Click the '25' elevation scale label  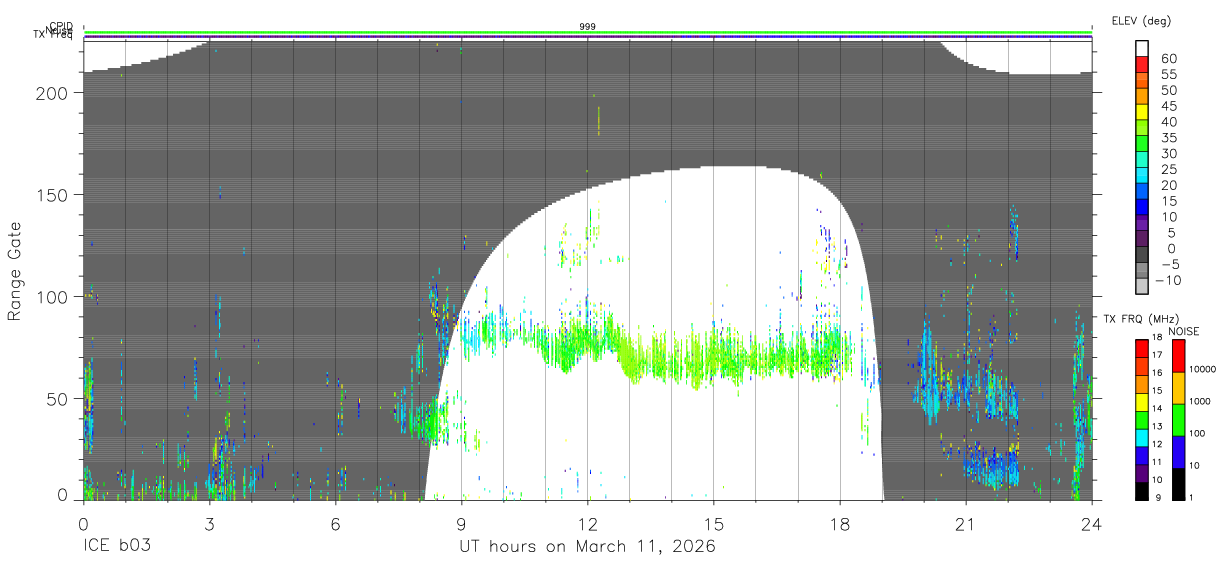(x=1168, y=169)
